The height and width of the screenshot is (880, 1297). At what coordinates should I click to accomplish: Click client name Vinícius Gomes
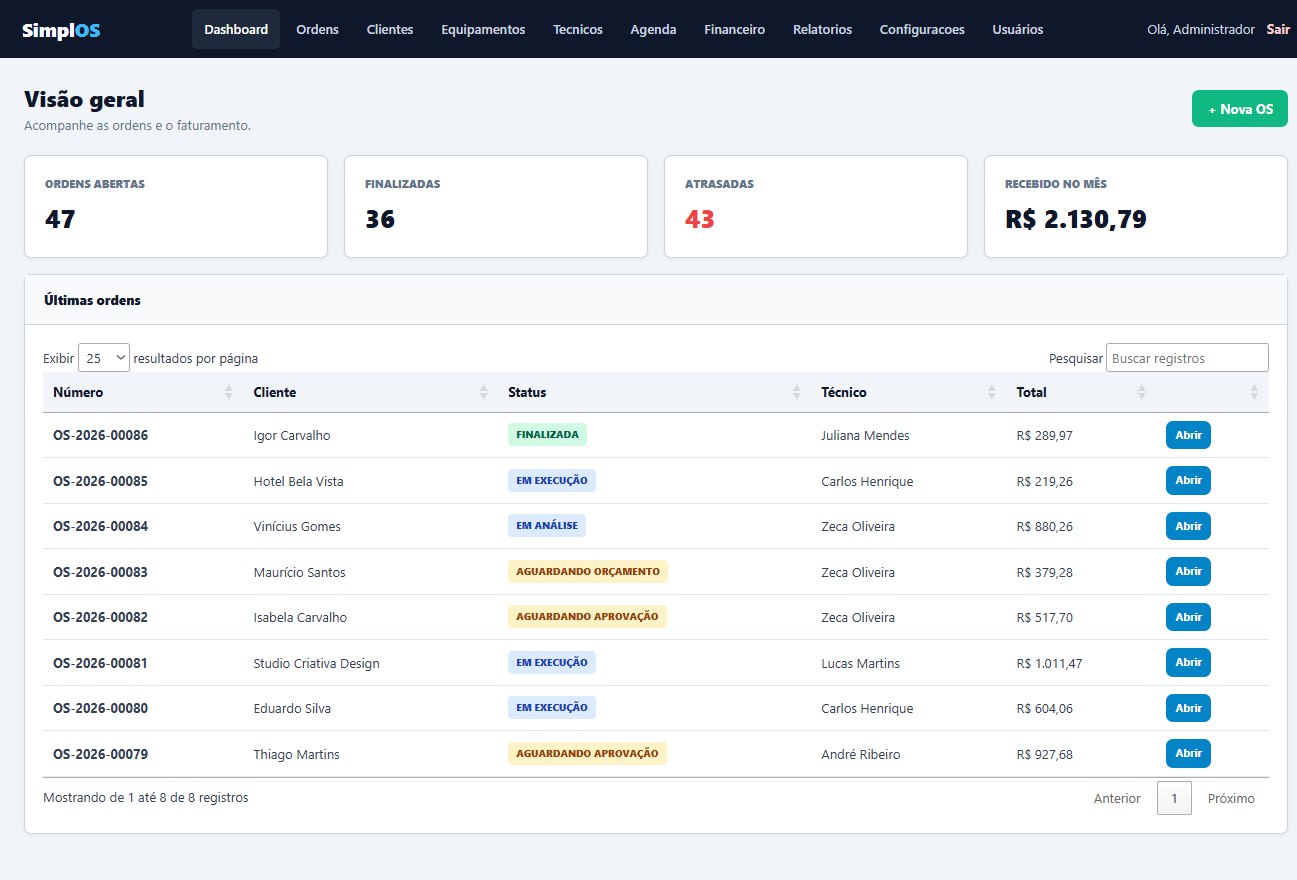point(297,526)
